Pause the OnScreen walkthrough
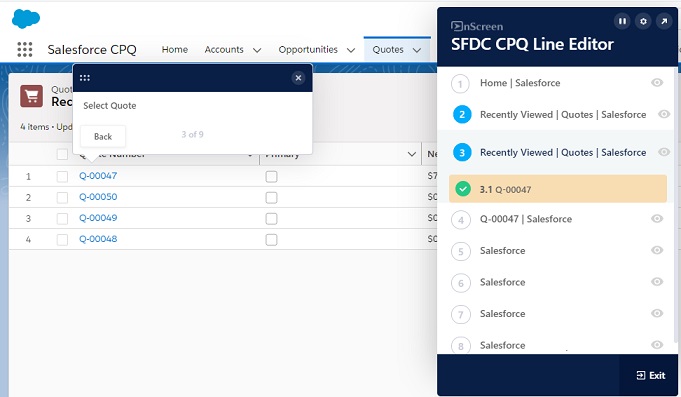 (622, 21)
